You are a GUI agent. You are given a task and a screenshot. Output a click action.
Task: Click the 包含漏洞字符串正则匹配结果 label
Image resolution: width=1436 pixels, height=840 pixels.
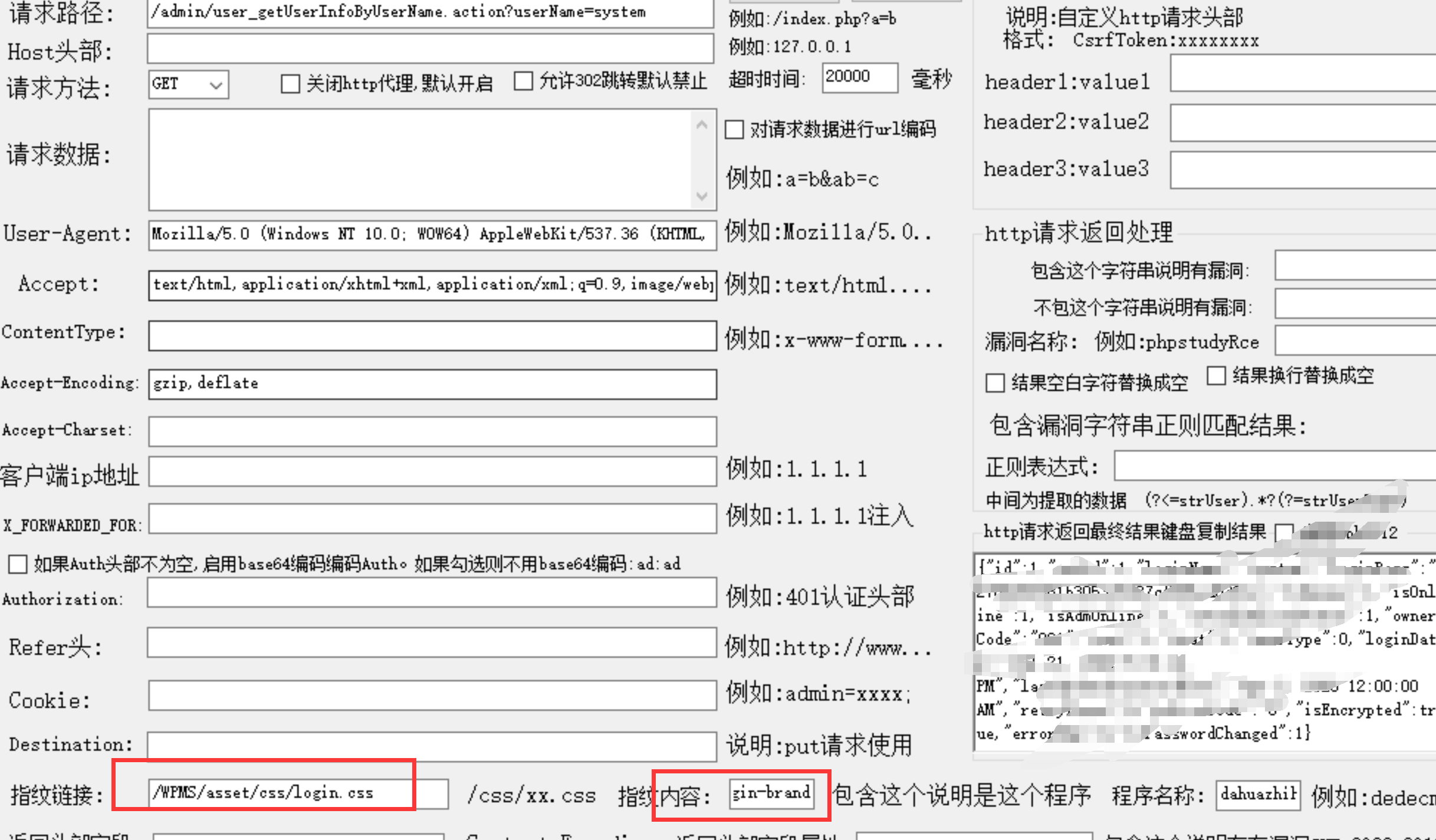pyautogui.click(x=1148, y=425)
